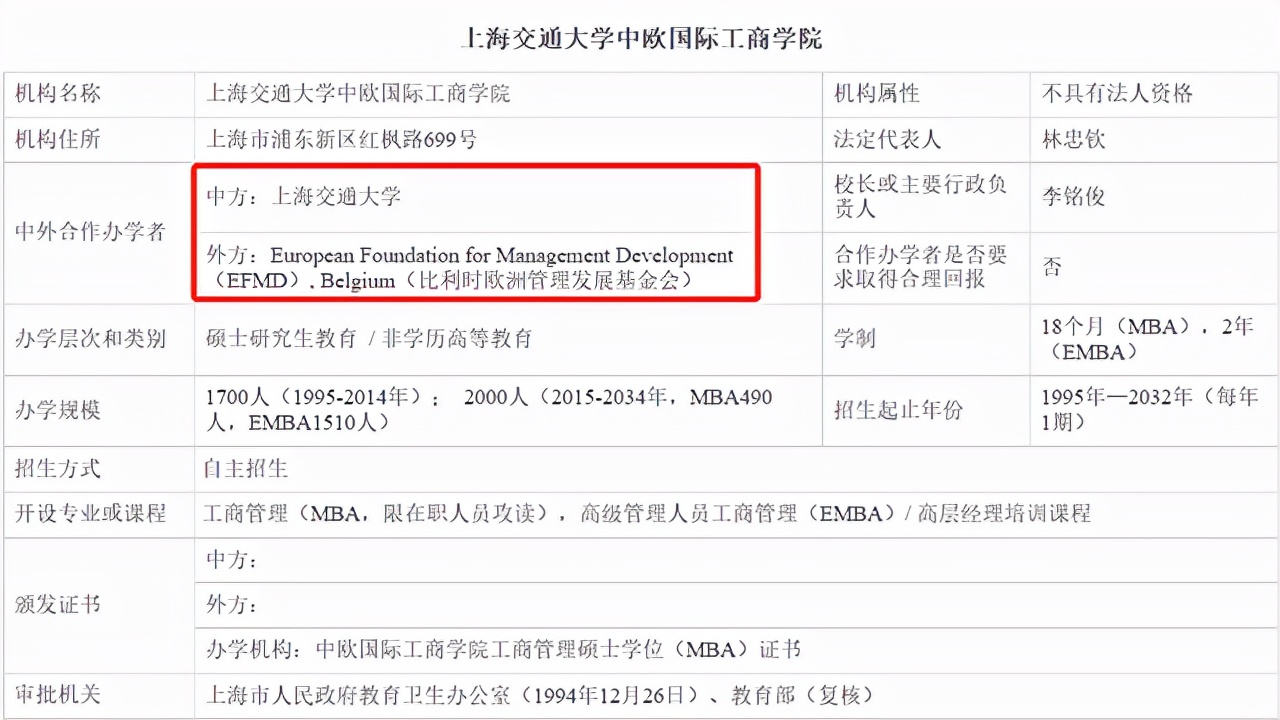
Task: Click the 外方： row under 颁发证书
Action: click(736, 605)
